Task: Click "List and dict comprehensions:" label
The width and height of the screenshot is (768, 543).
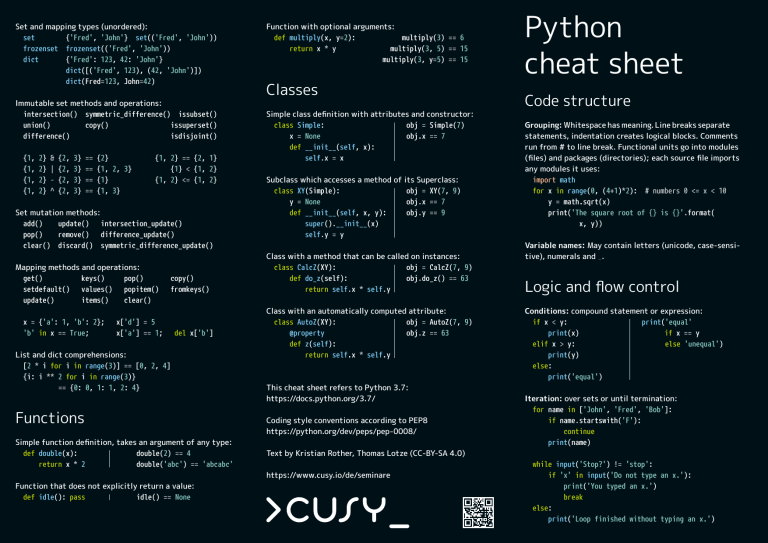Action: pyautogui.click(x=71, y=355)
